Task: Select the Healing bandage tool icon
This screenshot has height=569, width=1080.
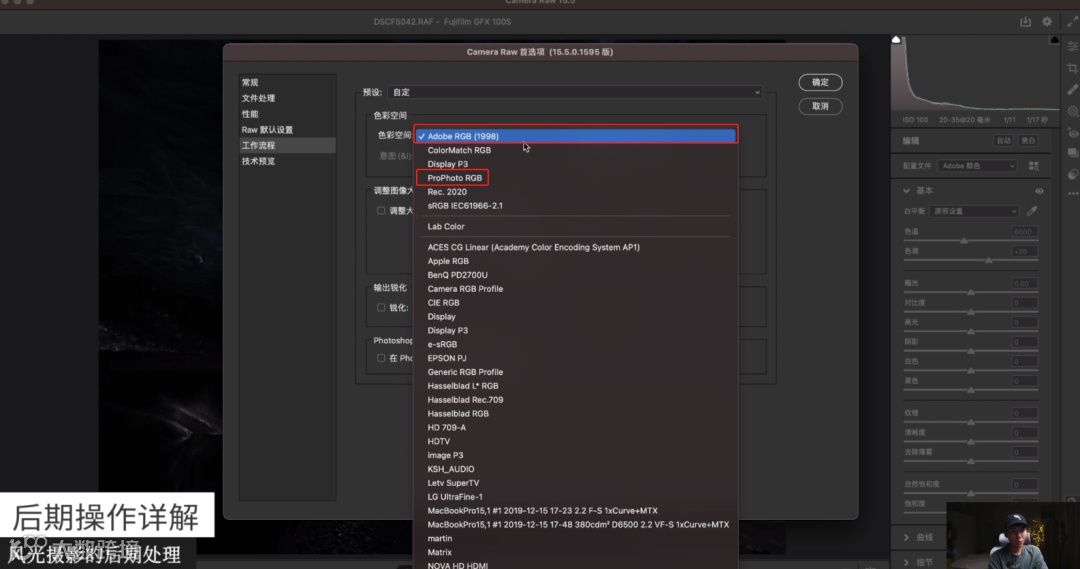Action: pos(1072,90)
